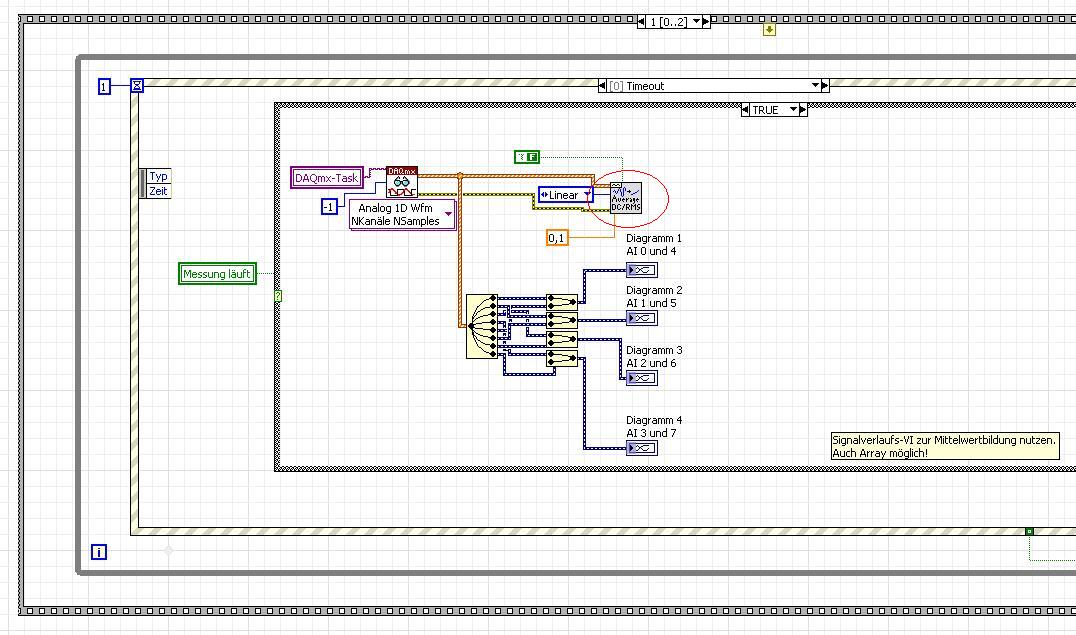Select the Average DC/RMS VI node

[x=626, y=198]
